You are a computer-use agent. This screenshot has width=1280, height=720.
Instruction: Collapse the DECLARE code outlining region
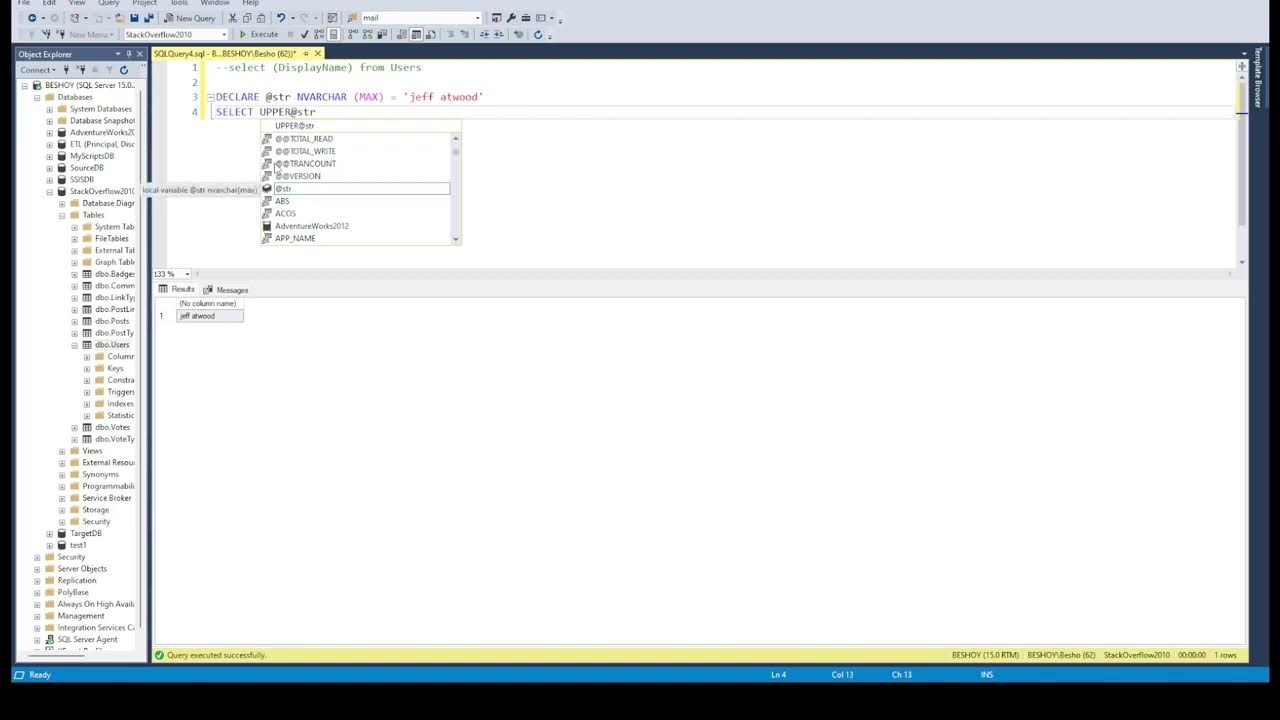(210, 97)
